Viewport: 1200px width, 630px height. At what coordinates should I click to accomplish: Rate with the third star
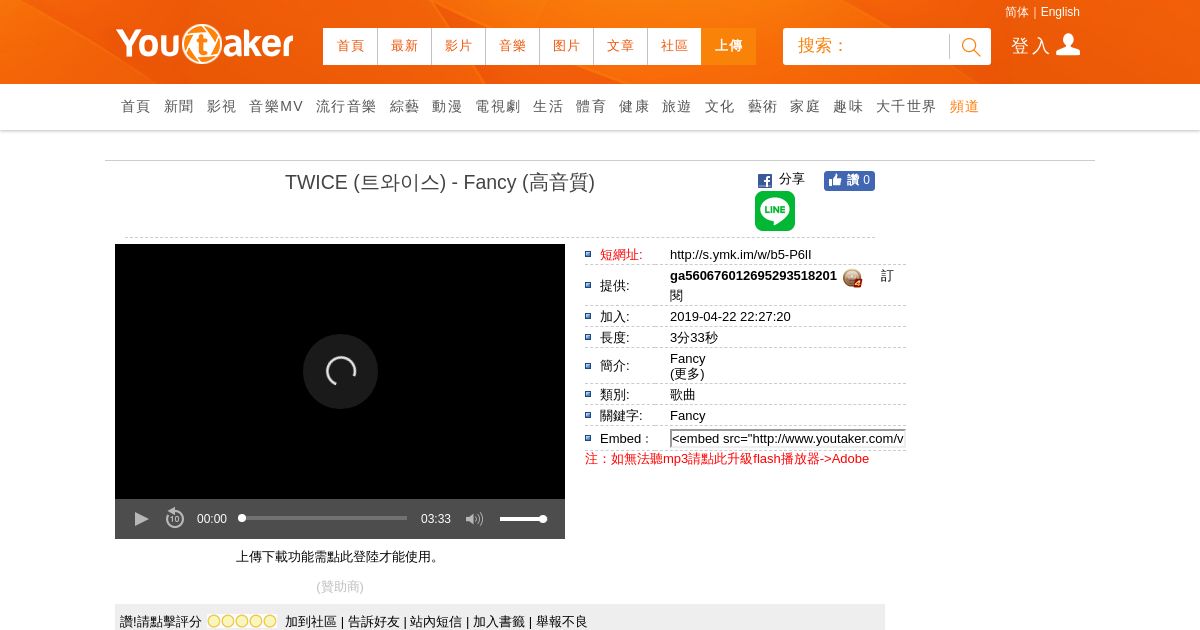[x=242, y=621]
